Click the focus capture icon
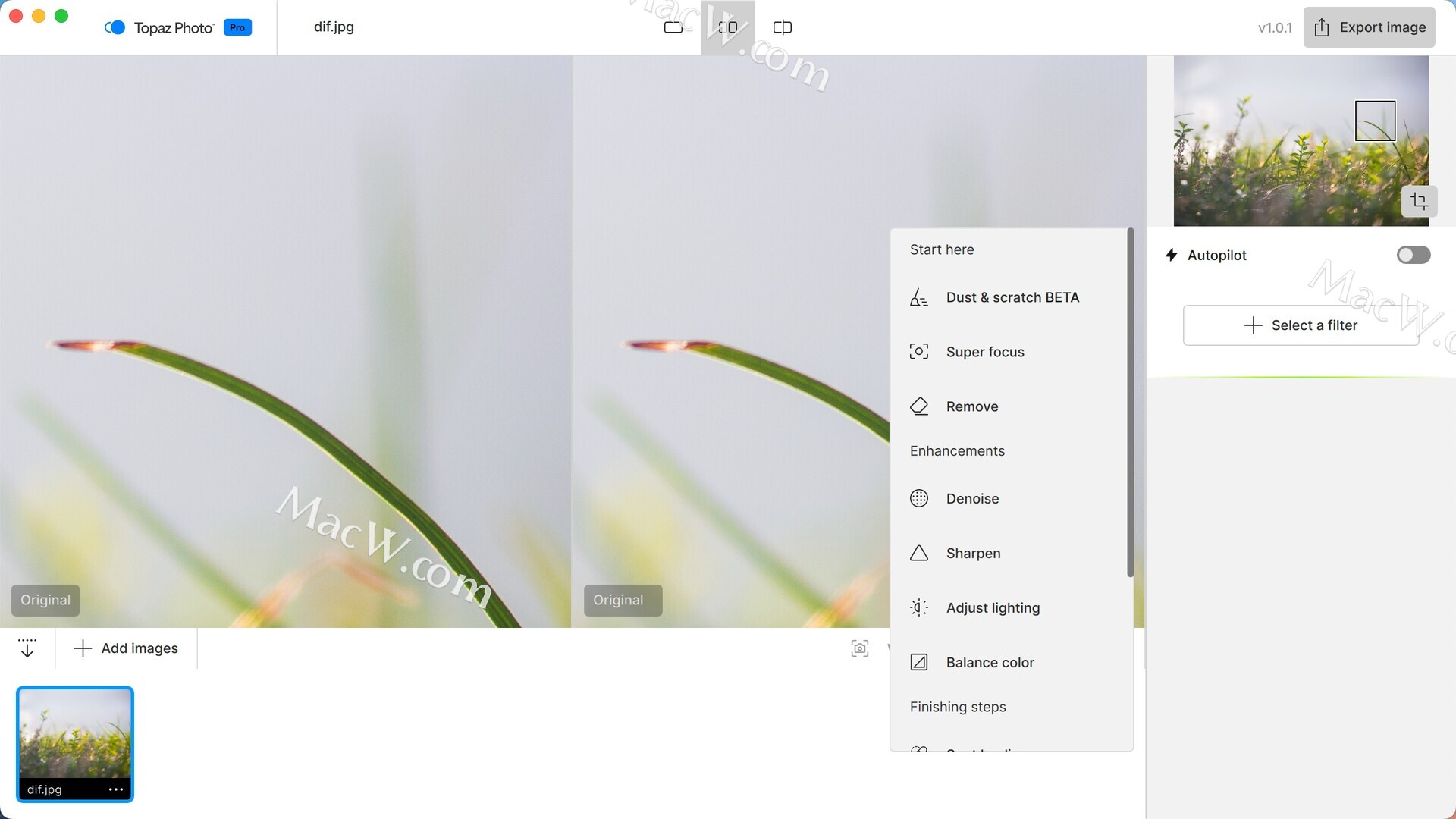1456x819 pixels. pos(859,648)
